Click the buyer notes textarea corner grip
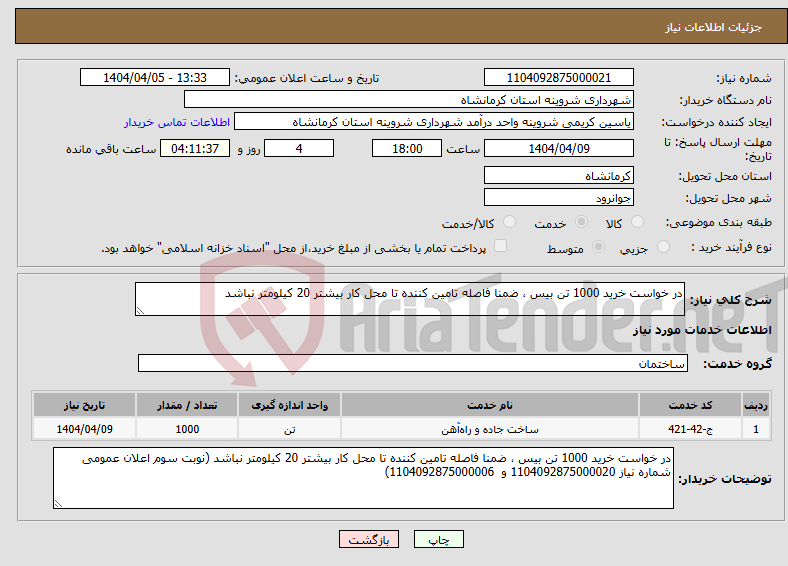 click(x=58, y=504)
